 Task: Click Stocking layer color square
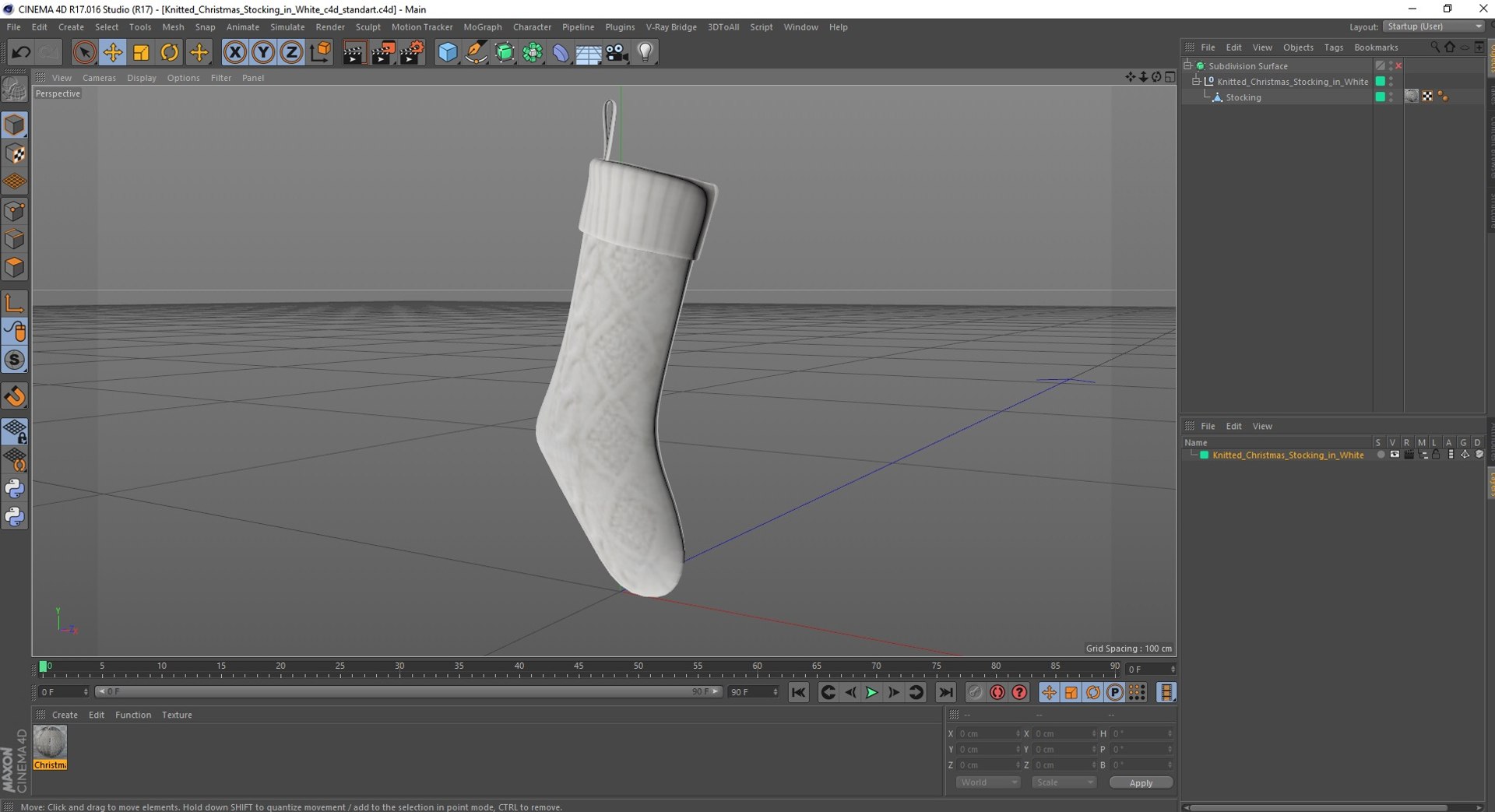click(x=1381, y=97)
